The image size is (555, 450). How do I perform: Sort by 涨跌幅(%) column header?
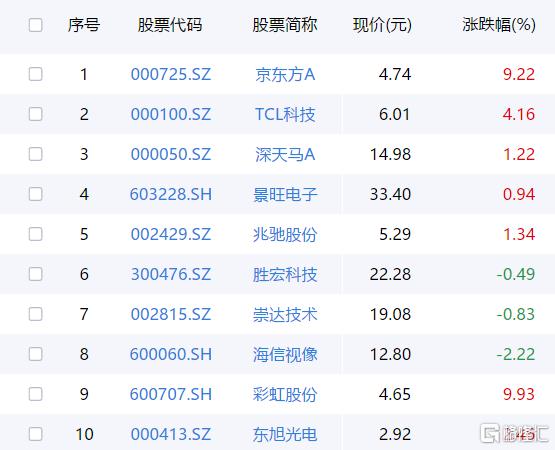[x=499, y=25]
